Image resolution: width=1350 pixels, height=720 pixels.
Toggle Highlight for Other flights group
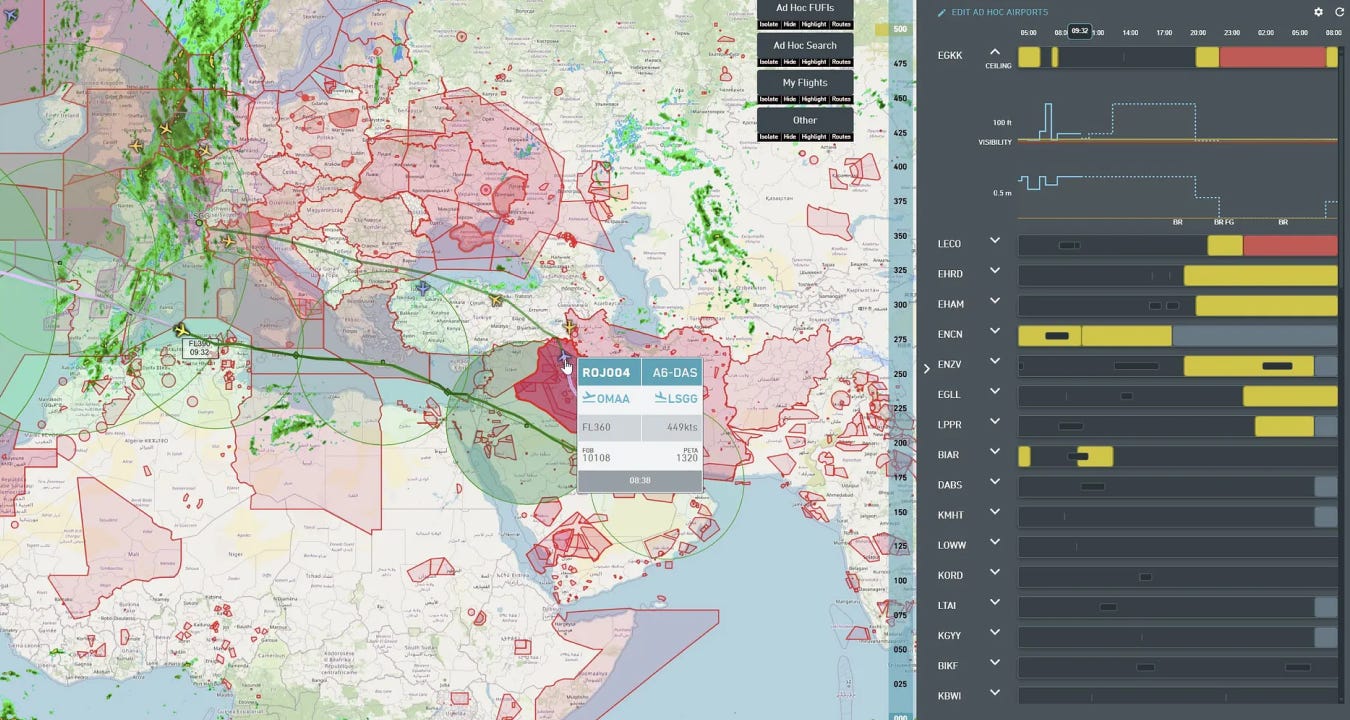click(814, 137)
